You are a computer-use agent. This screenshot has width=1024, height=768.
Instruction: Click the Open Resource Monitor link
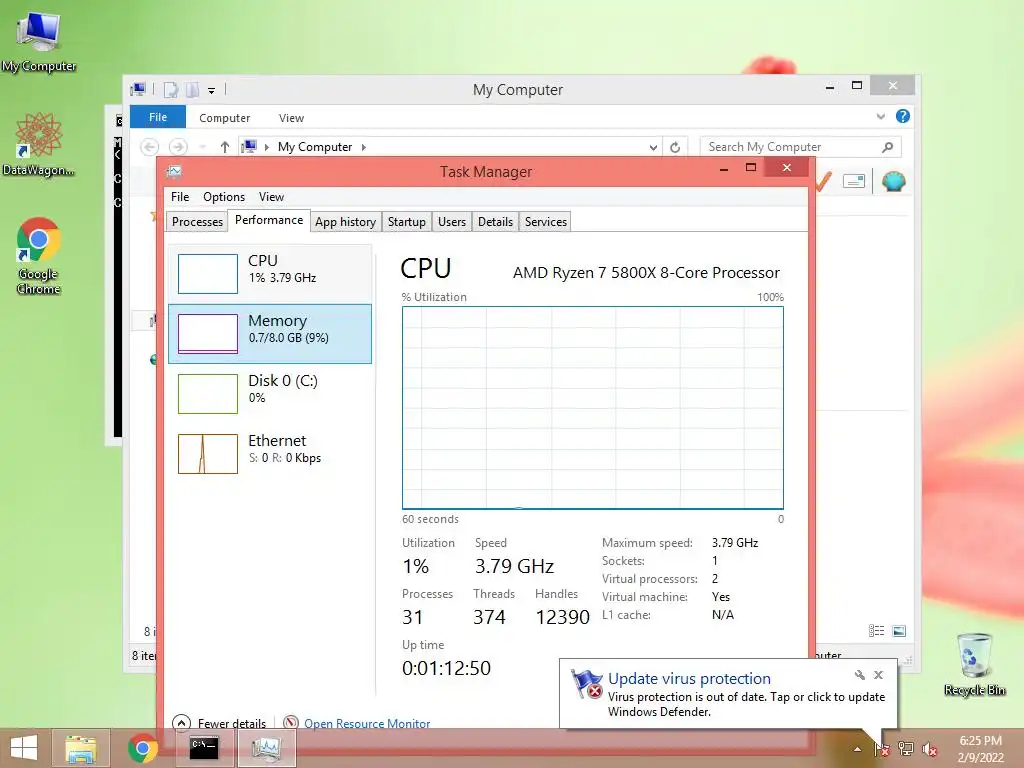click(367, 724)
